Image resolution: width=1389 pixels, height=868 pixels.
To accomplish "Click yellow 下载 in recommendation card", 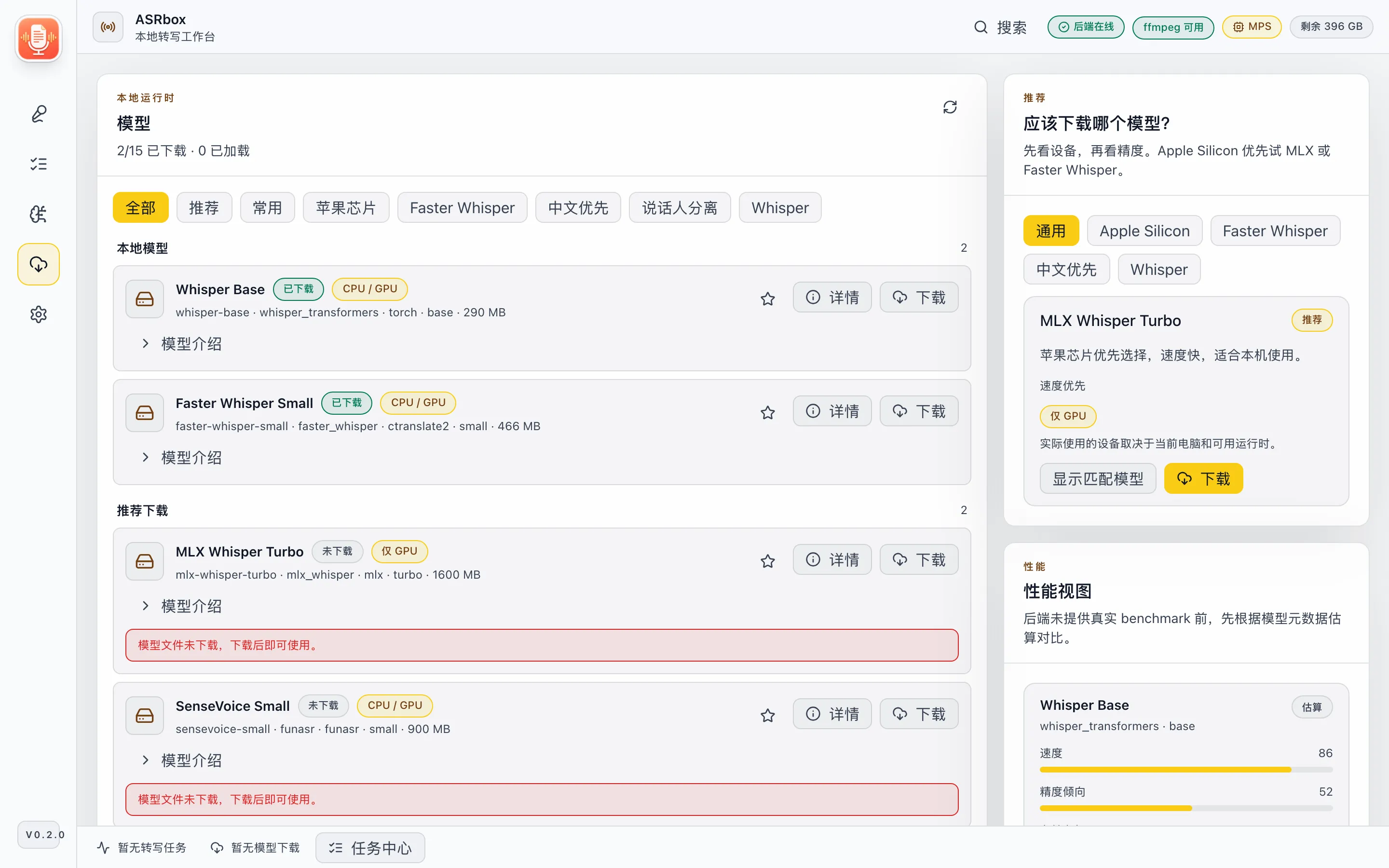I will 1204,479.
